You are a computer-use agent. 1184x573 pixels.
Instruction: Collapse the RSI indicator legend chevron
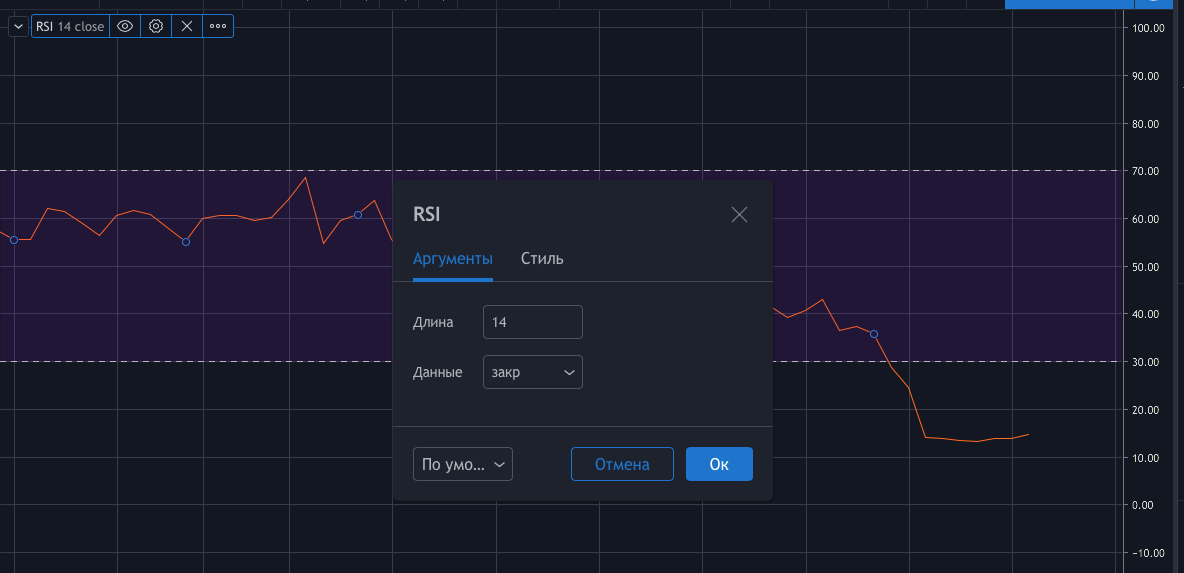(19, 27)
